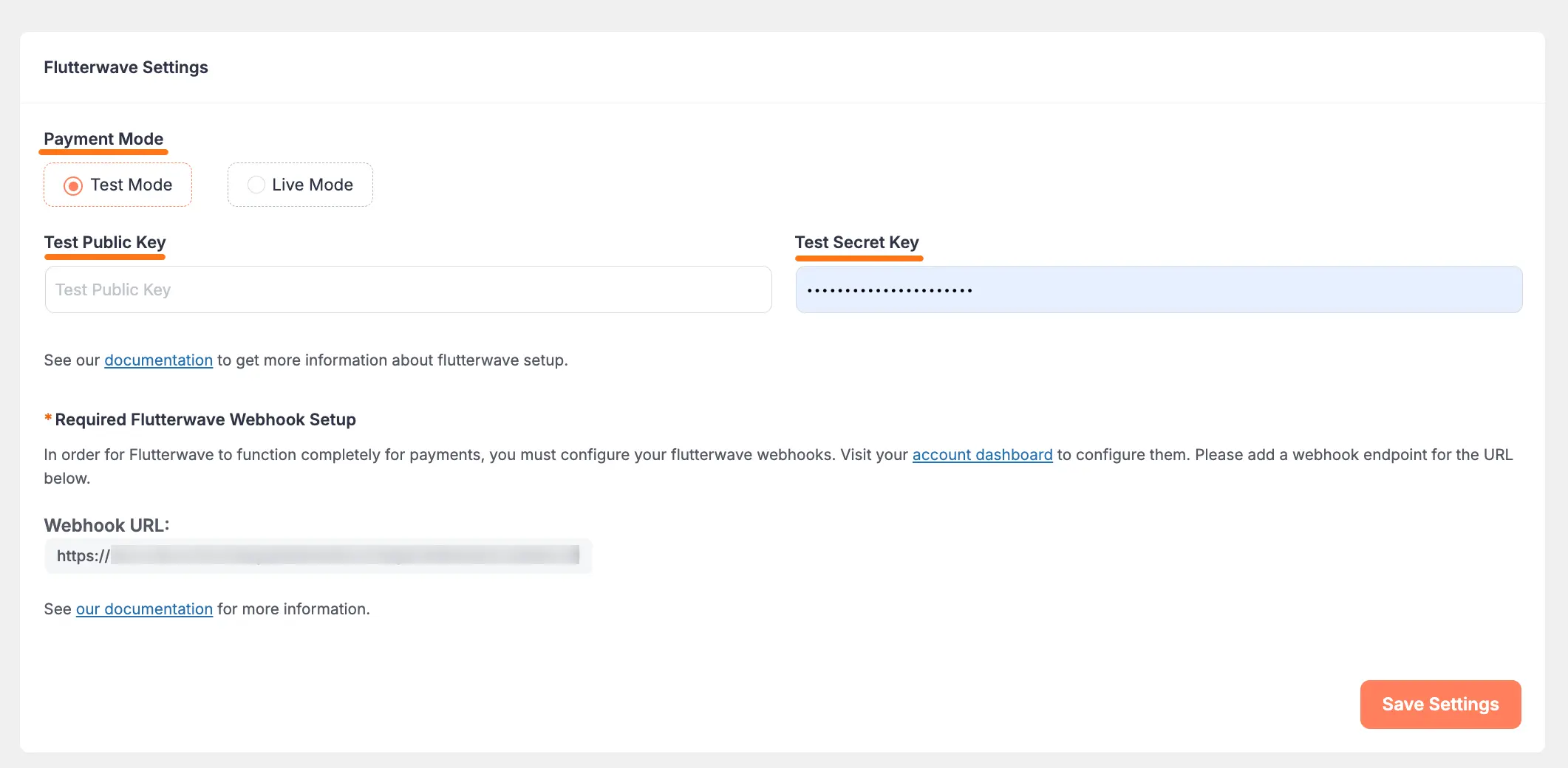The image size is (1568, 768).
Task: Click the Test Public Key label
Action: pyautogui.click(x=104, y=241)
